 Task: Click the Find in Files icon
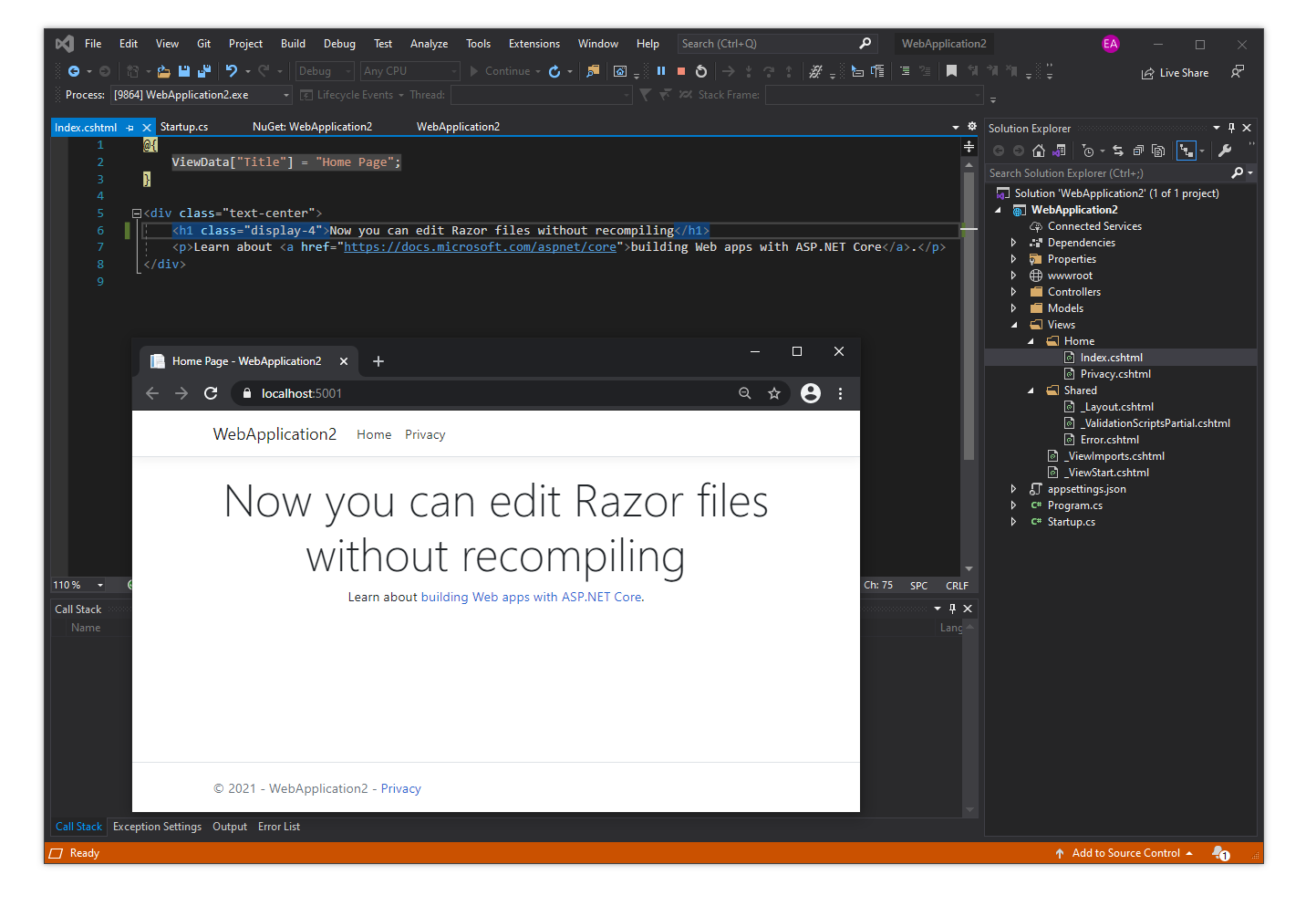pyautogui.click(x=594, y=71)
